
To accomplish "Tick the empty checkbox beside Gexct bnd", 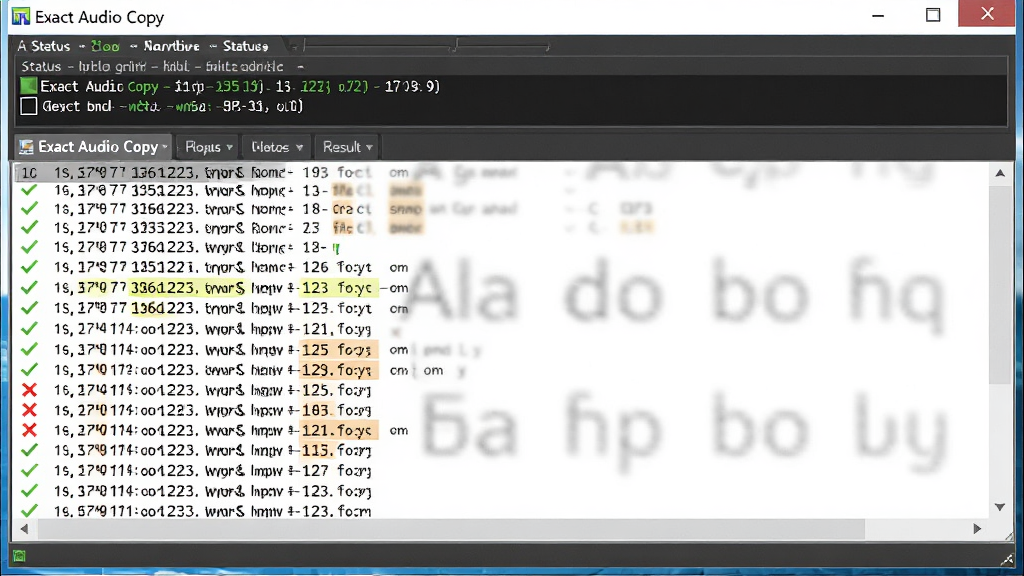I will point(29,106).
